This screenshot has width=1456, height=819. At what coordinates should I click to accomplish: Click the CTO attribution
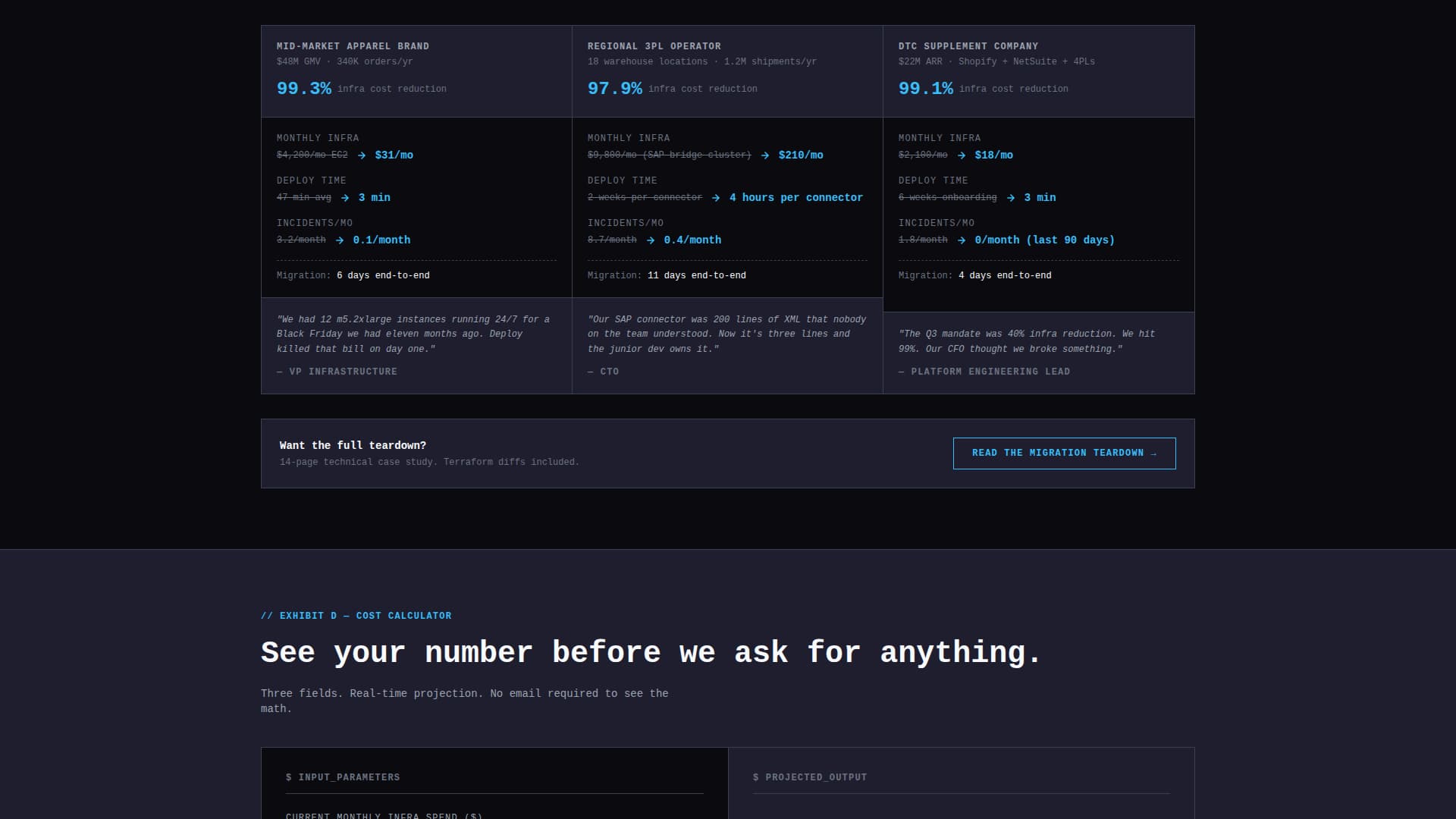coord(604,372)
